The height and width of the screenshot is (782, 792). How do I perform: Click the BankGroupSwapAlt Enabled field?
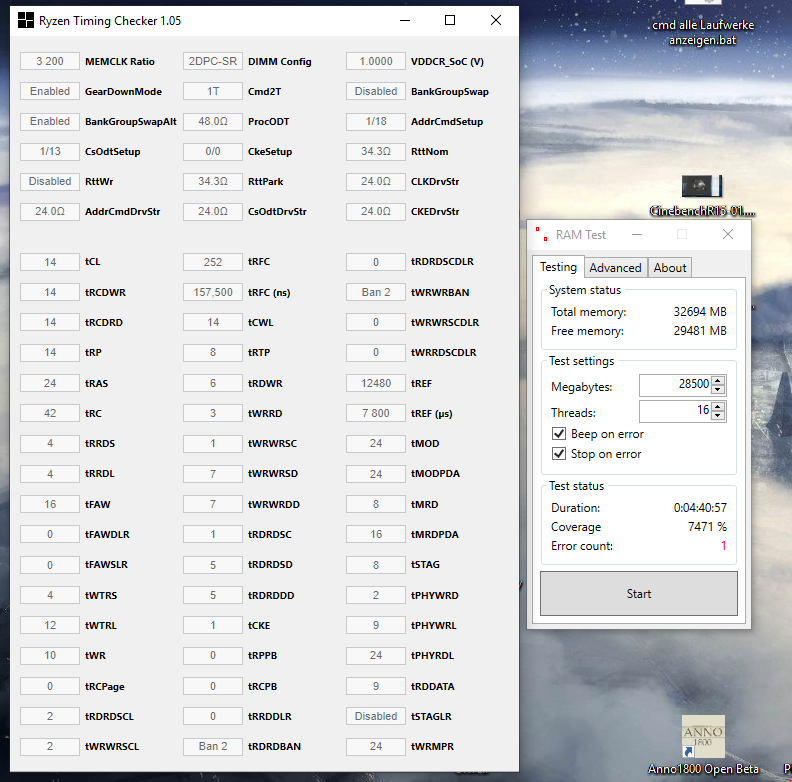click(x=50, y=121)
